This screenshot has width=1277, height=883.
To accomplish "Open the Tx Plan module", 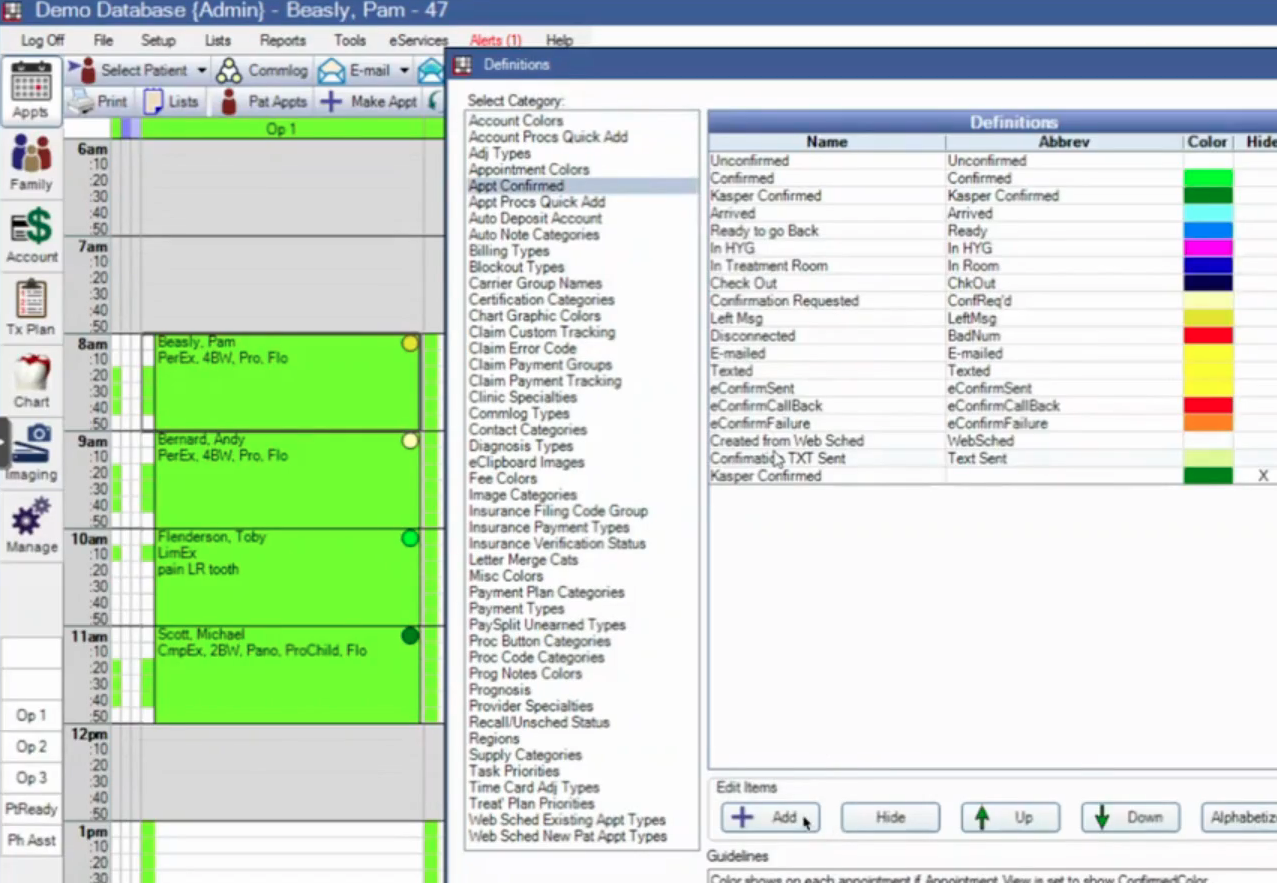I will (31, 309).
